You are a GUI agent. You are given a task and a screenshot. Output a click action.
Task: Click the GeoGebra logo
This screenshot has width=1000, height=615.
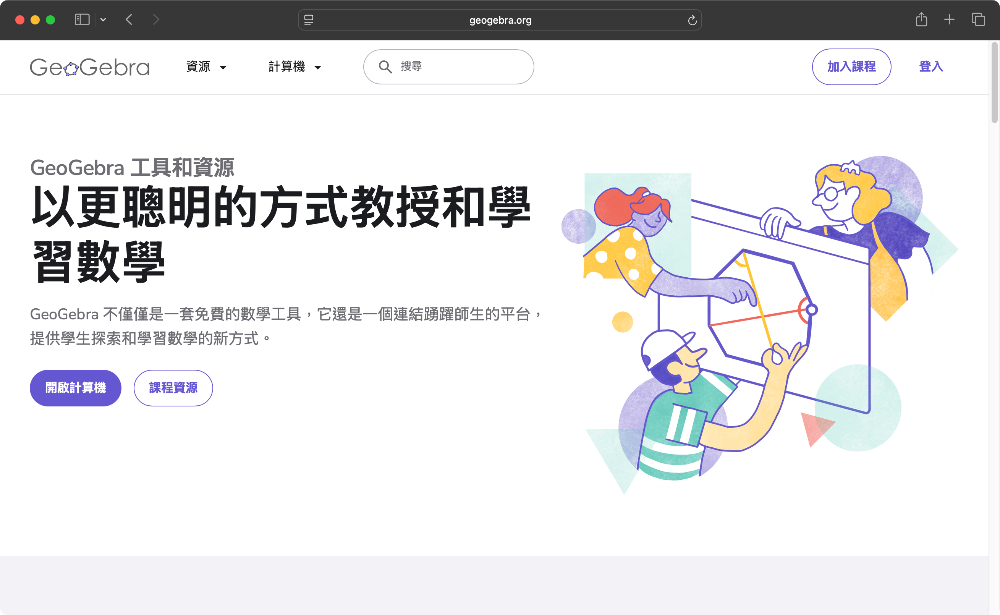point(90,67)
